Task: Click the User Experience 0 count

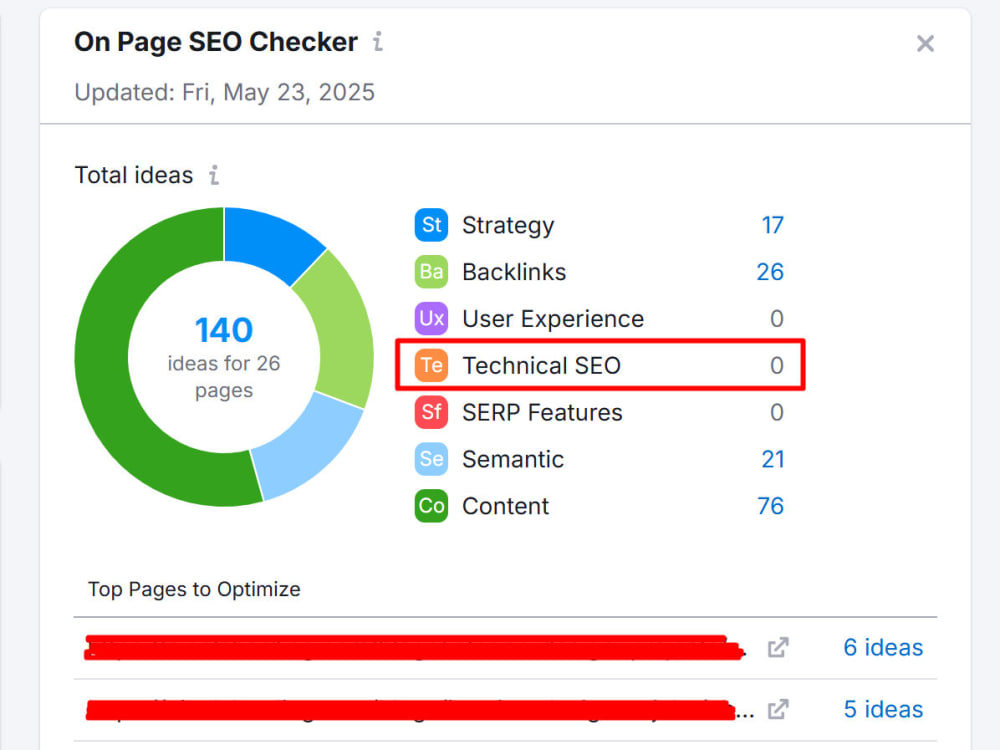Action: (x=776, y=318)
